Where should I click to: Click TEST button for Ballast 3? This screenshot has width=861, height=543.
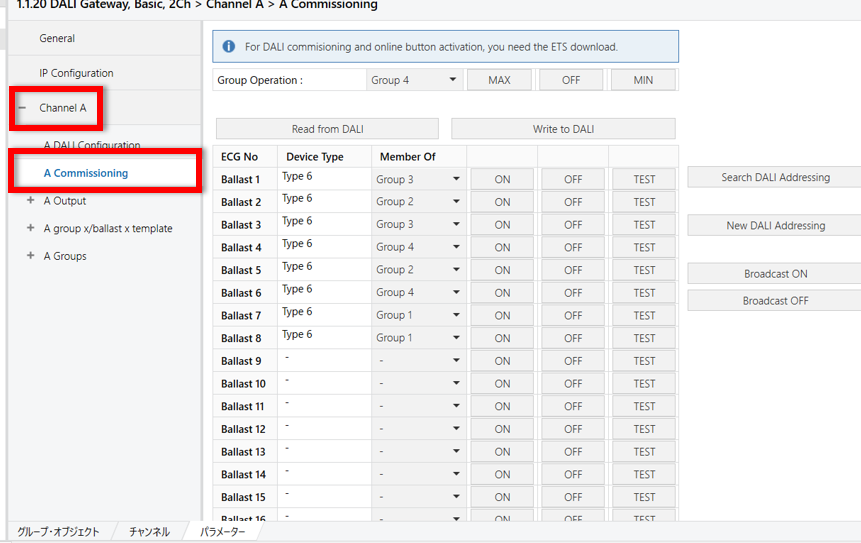click(x=644, y=225)
